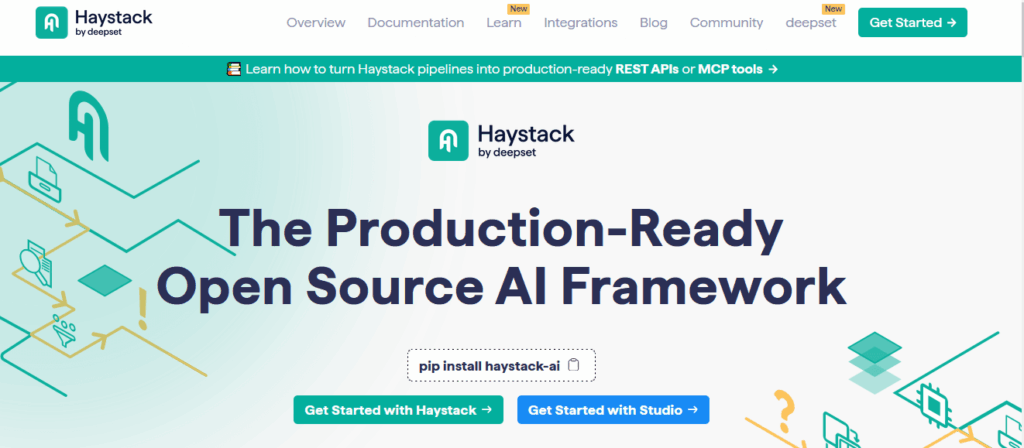Open the Integrations page

(x=581, y=23)
